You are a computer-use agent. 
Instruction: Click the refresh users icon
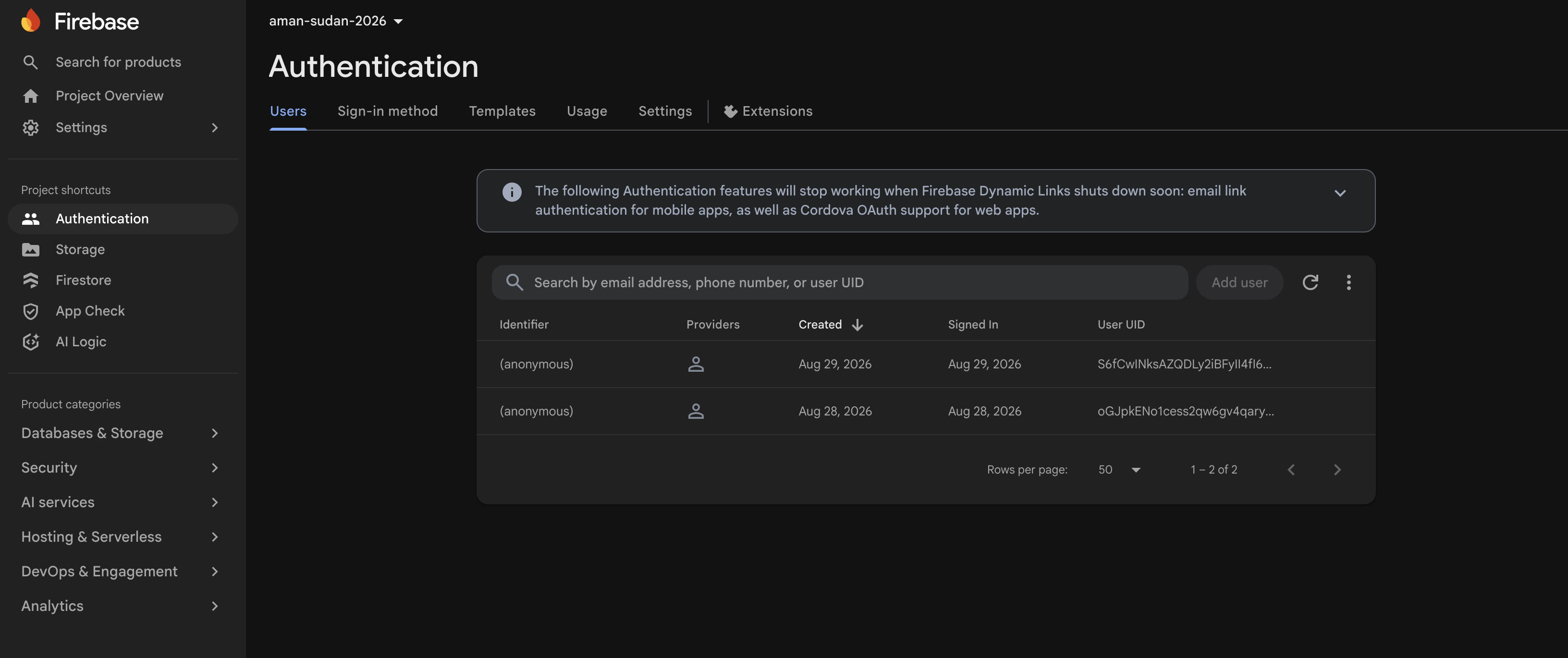click(1310, 282)
